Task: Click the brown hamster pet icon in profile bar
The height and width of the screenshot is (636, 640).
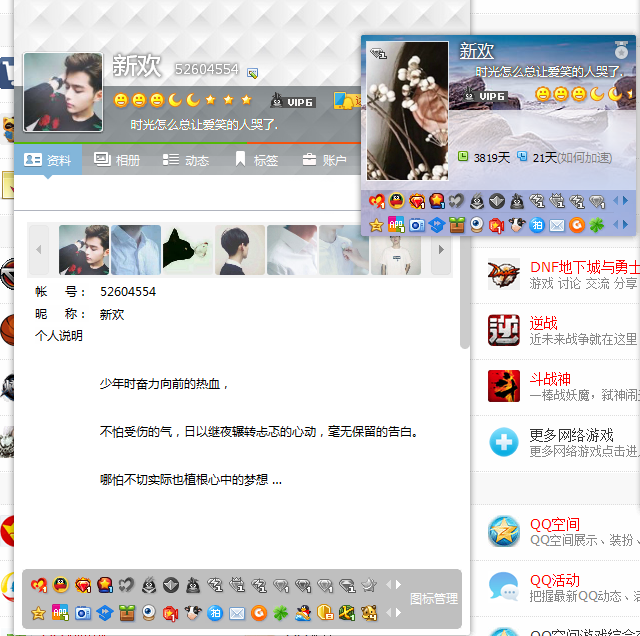Action: pyautogui.click(x=369, y=613)
